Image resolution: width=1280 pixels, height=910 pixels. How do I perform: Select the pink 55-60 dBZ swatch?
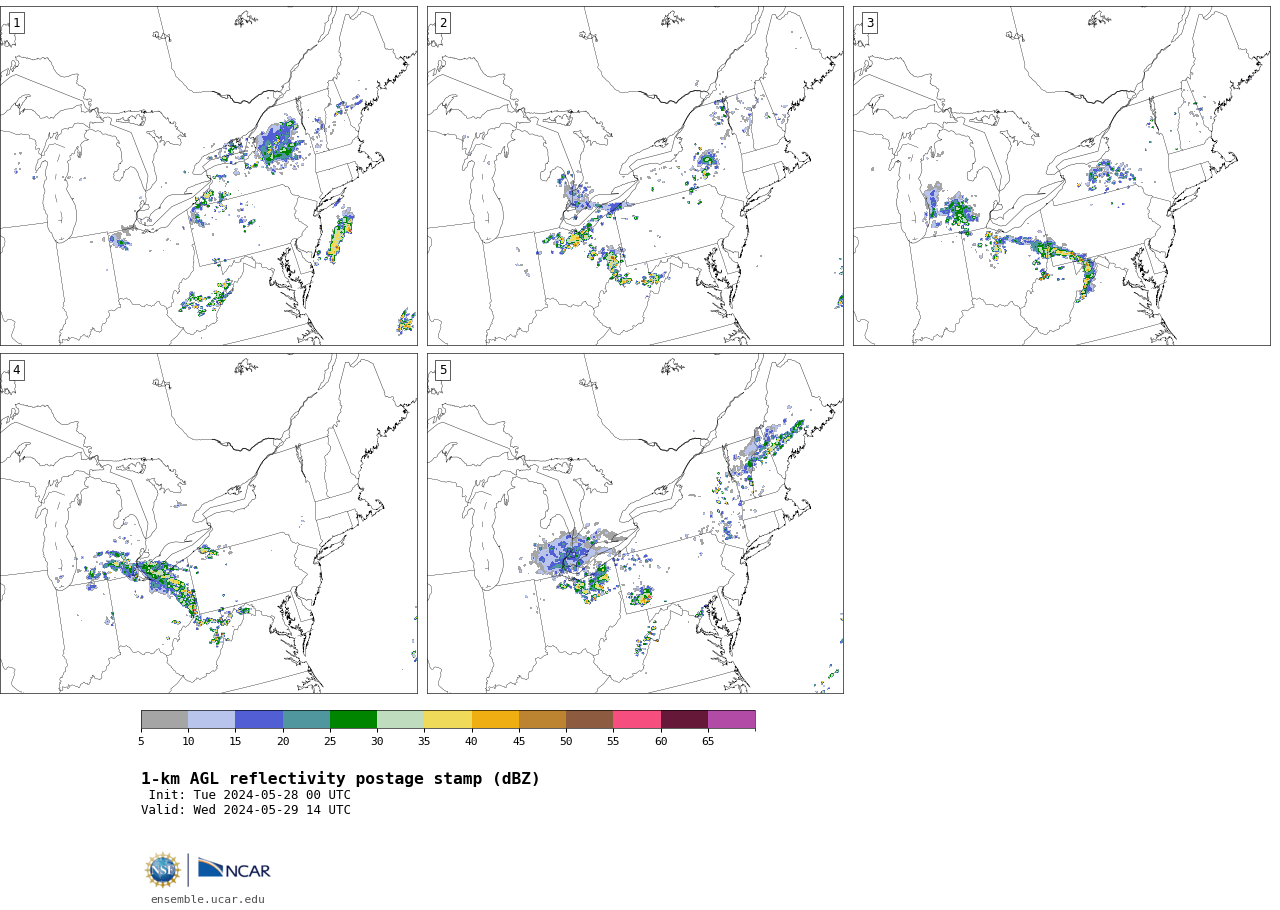637,720
